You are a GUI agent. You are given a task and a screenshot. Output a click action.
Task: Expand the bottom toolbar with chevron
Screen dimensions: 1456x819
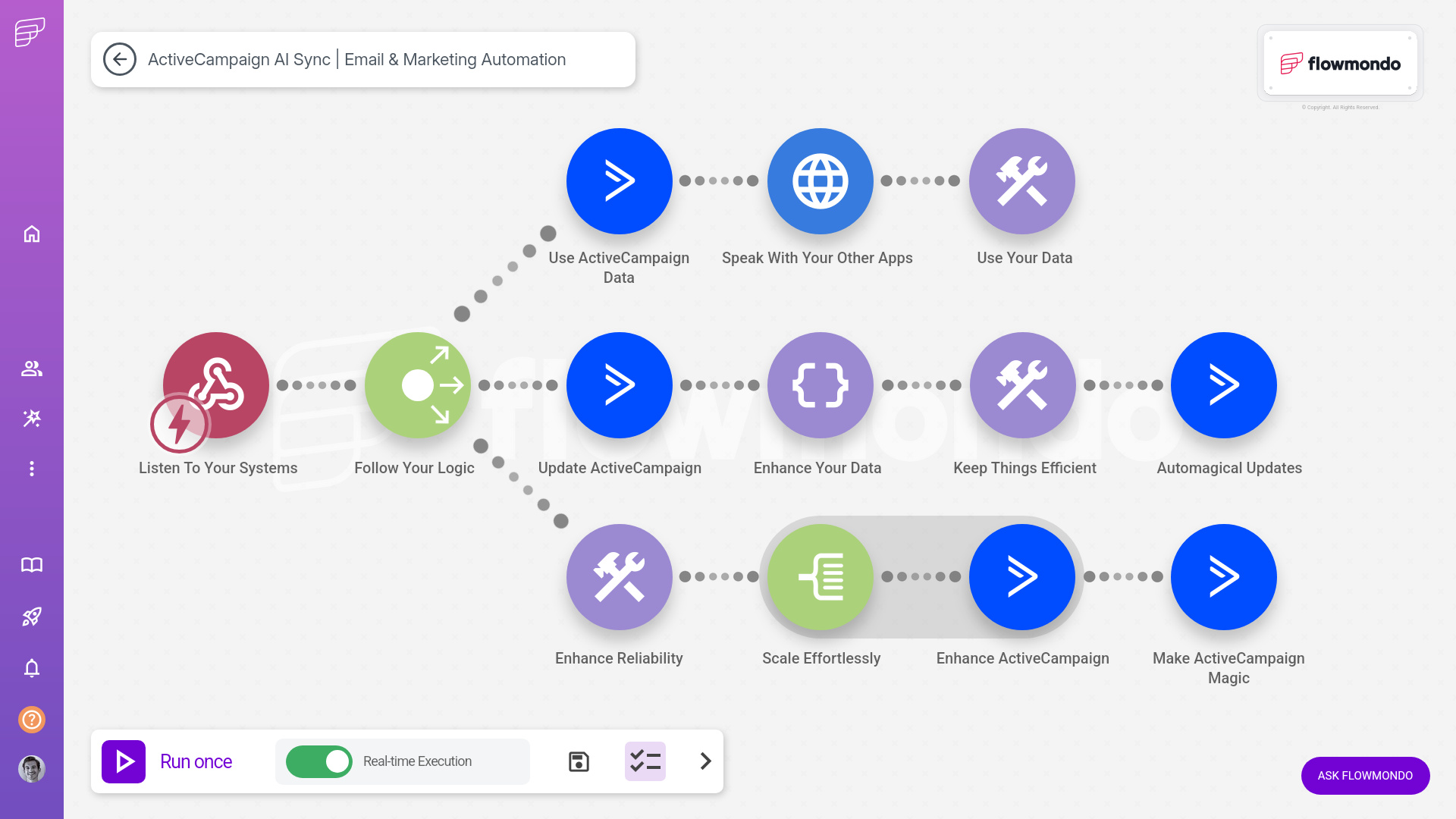click(x=706, y=761)
